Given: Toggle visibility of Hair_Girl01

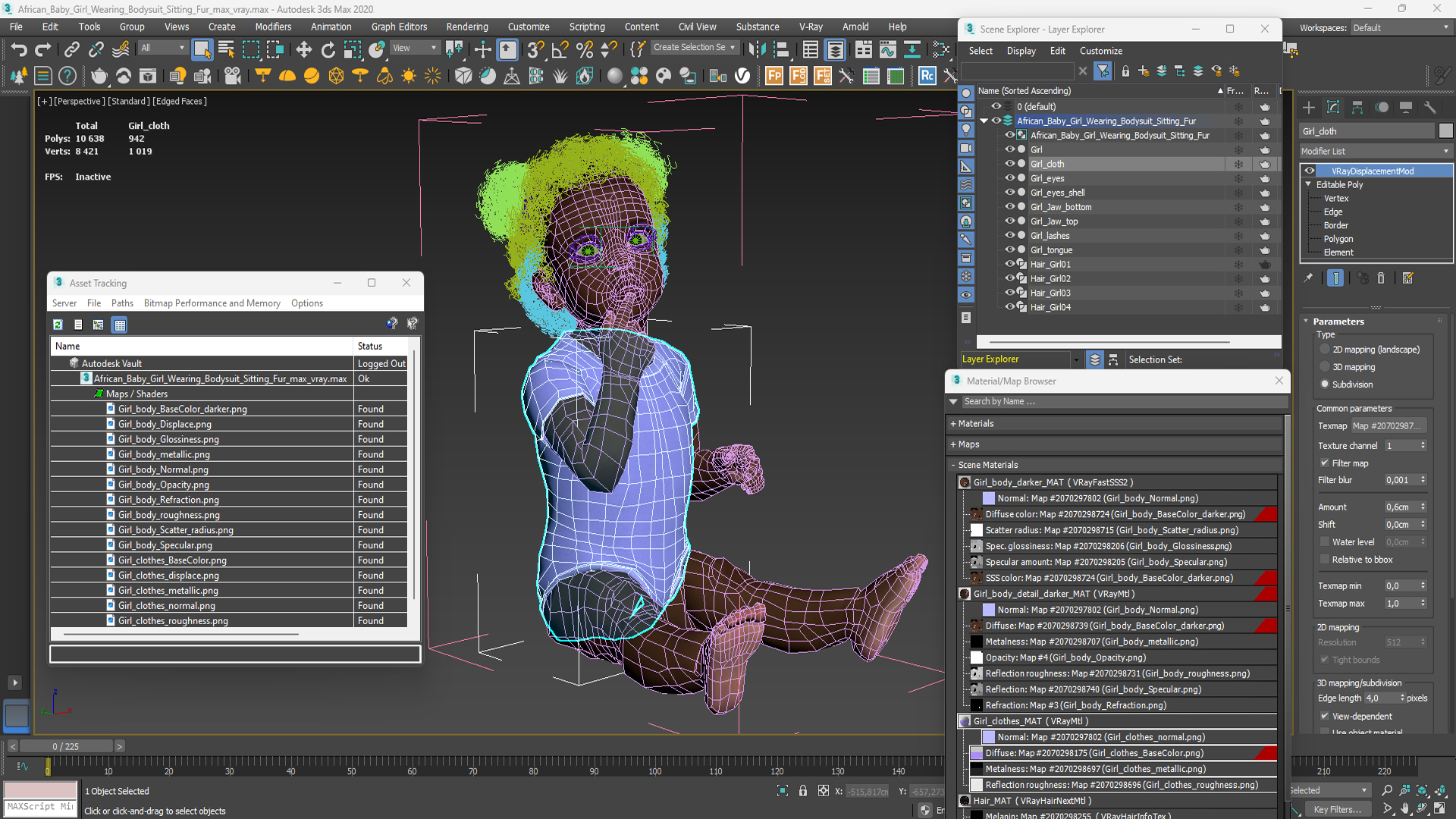Looking at the screenshot, I should tap(1009, 264).
